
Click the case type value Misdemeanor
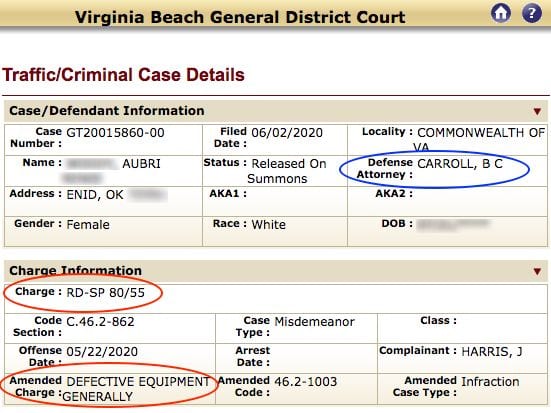point(315,322)
